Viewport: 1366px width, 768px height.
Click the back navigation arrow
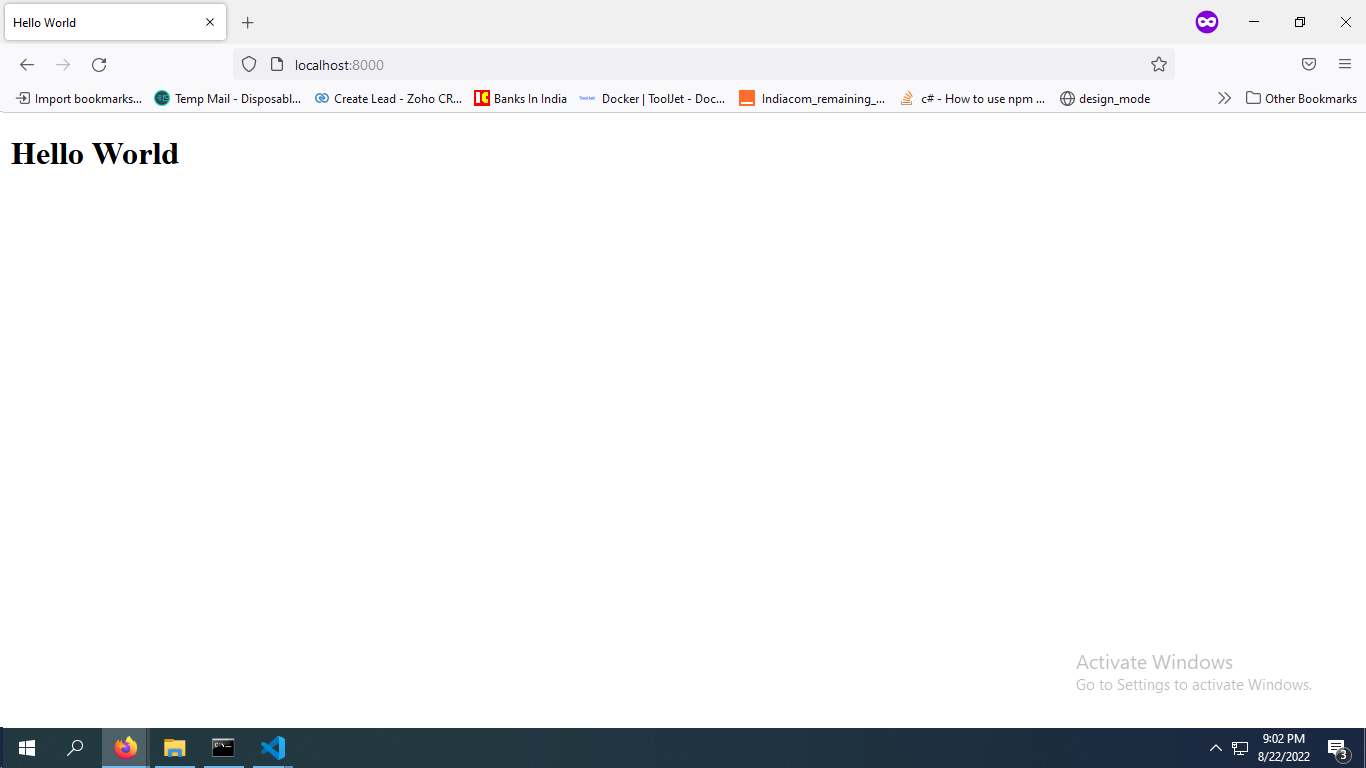[x=26, y=64]
